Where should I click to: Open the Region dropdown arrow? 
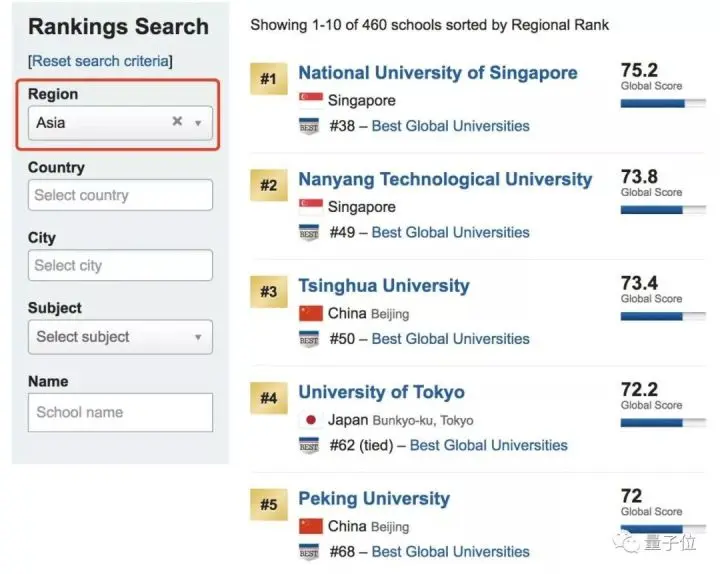point(198,123)
